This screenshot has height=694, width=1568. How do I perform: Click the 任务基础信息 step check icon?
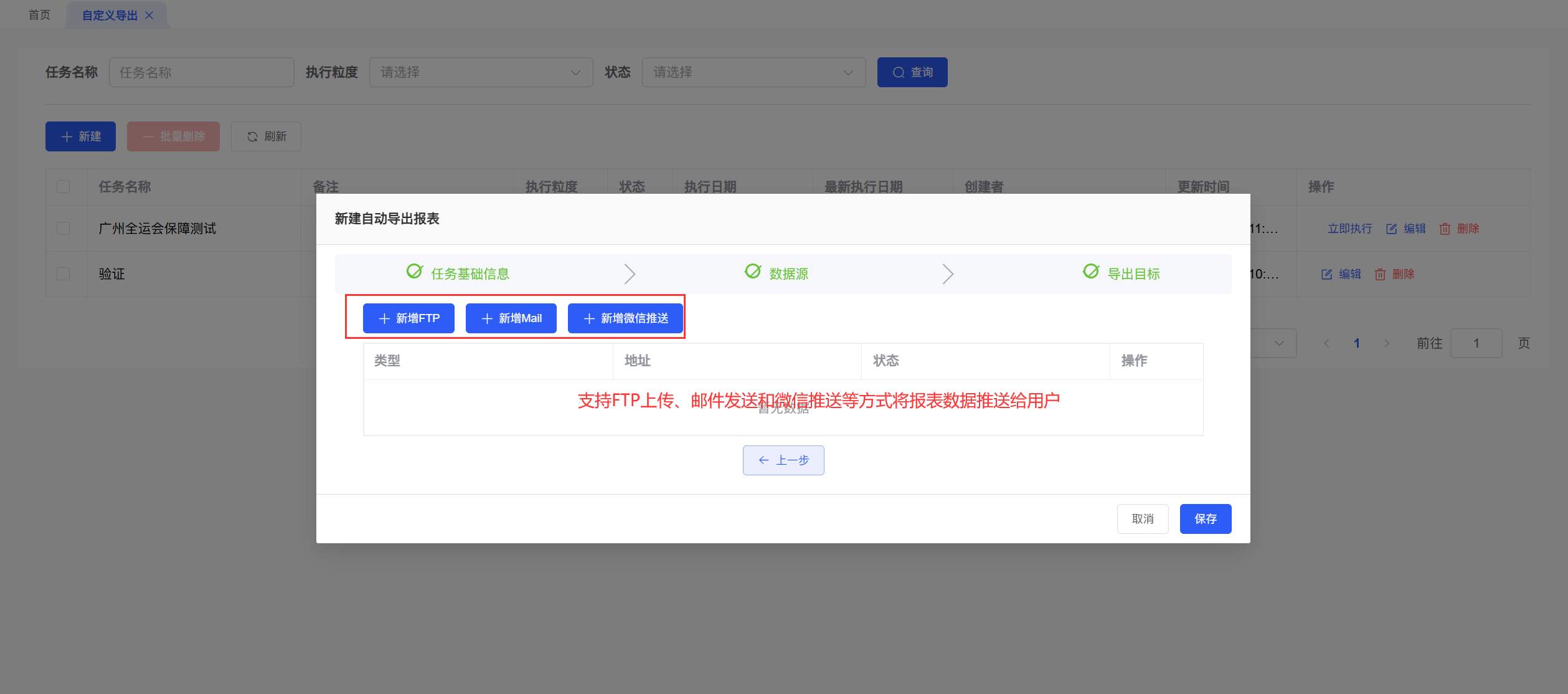[414, 272]
